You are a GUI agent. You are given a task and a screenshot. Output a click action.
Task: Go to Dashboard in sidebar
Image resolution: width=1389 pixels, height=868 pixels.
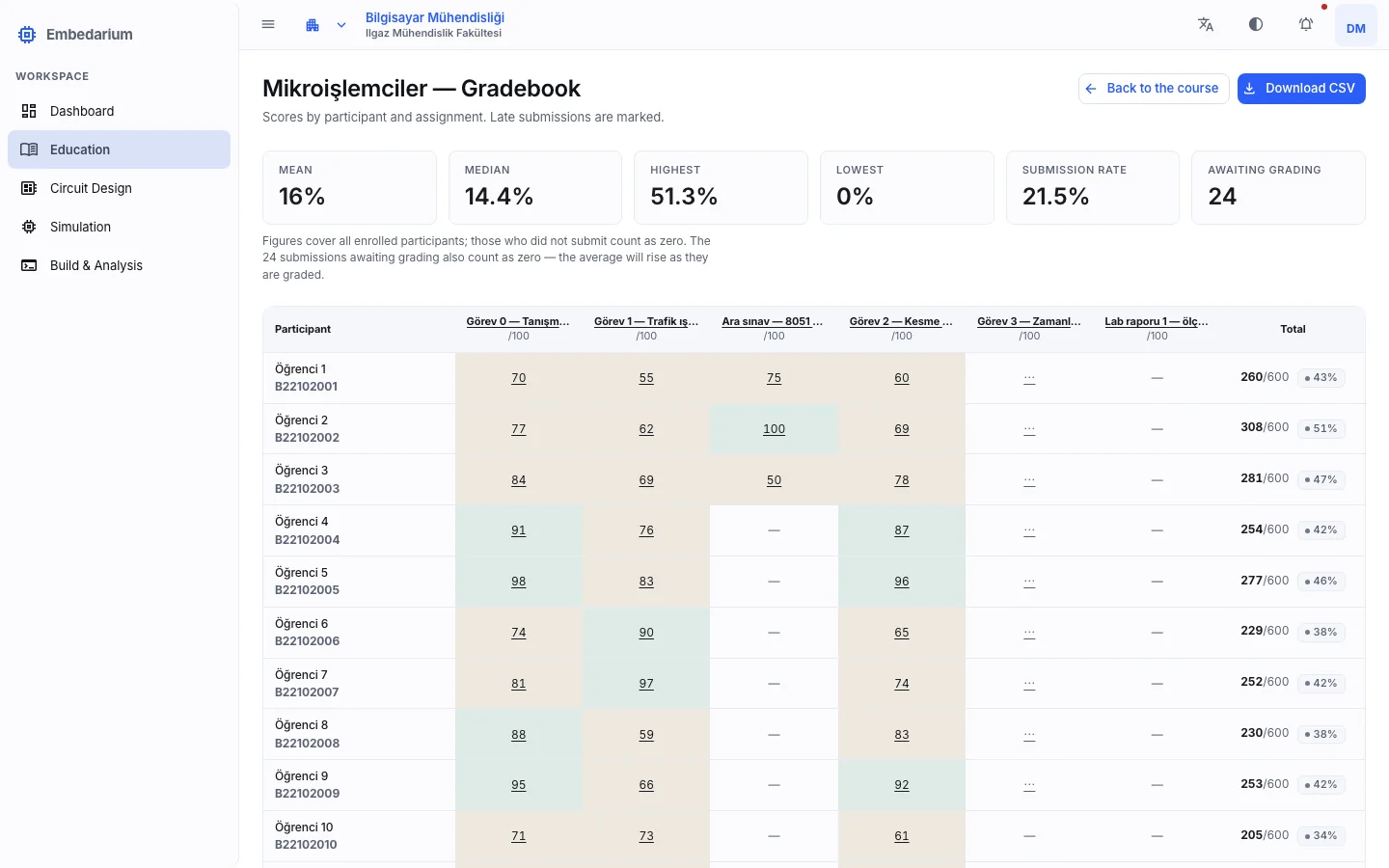click(x=120, y=111)
